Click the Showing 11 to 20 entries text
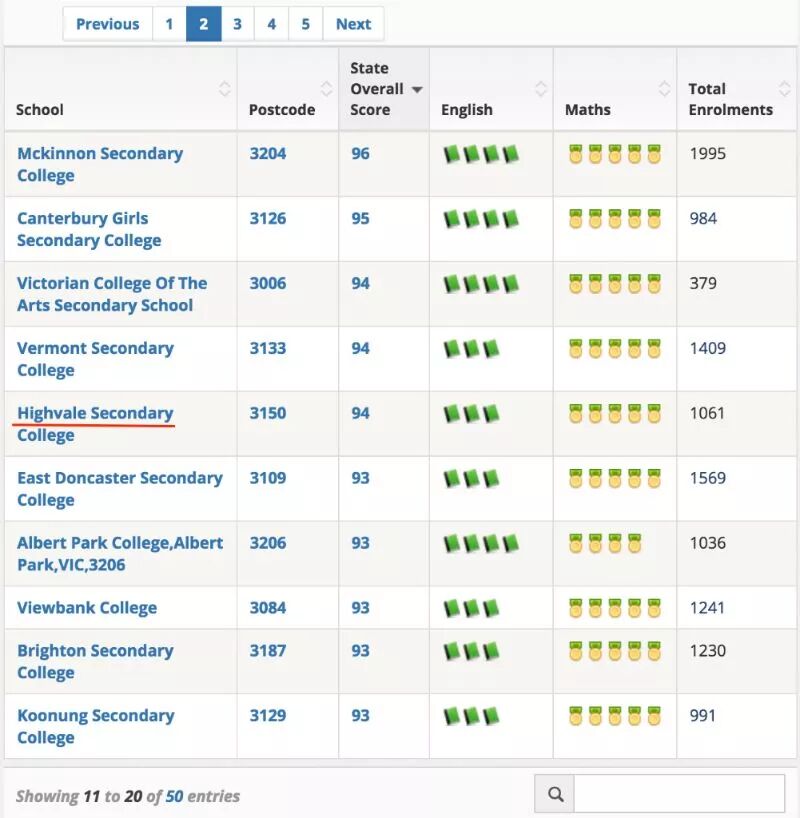Screen dimensions: 800x818 pyautogui.click(x=128, y=796)
